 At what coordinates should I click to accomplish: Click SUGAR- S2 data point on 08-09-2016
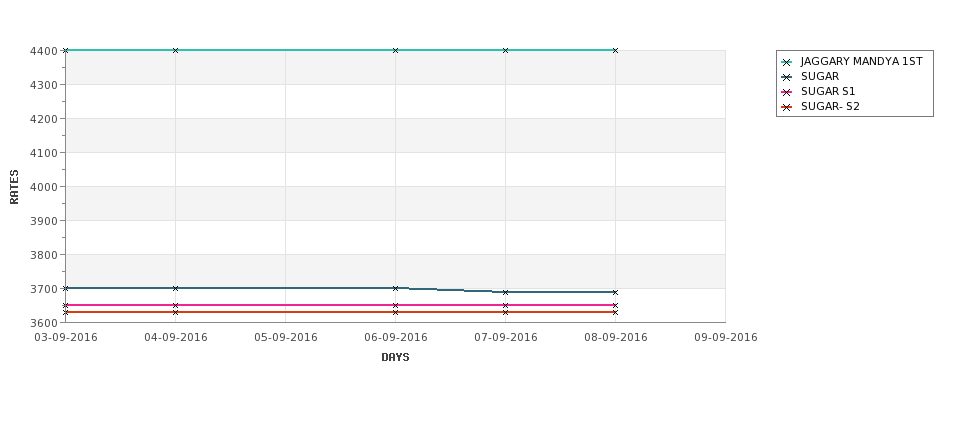616,312
